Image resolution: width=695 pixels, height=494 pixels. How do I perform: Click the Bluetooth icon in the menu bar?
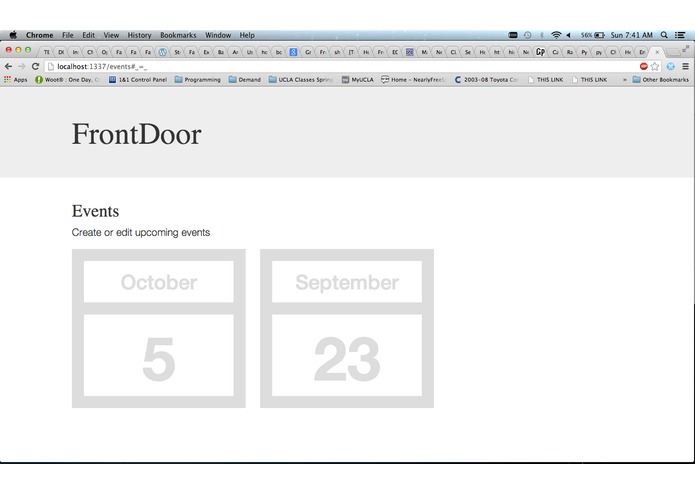click(x=541, y=35)
